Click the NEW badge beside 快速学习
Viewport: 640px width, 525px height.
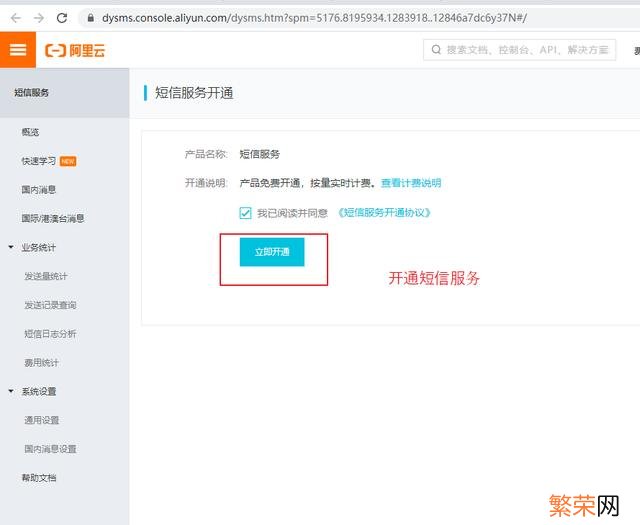coord(68,161)
